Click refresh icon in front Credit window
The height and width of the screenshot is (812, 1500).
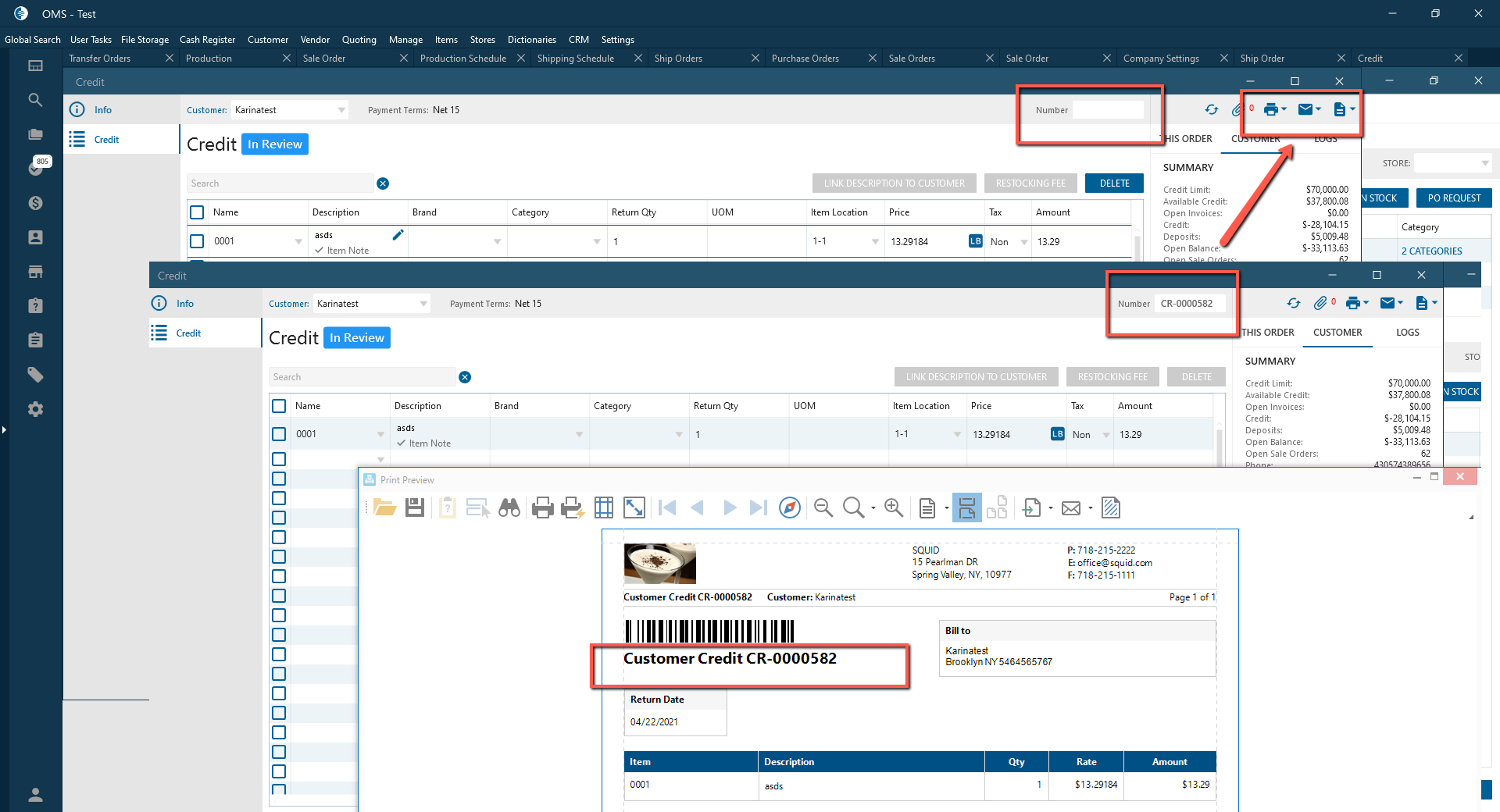click(x=1294, y=303)
